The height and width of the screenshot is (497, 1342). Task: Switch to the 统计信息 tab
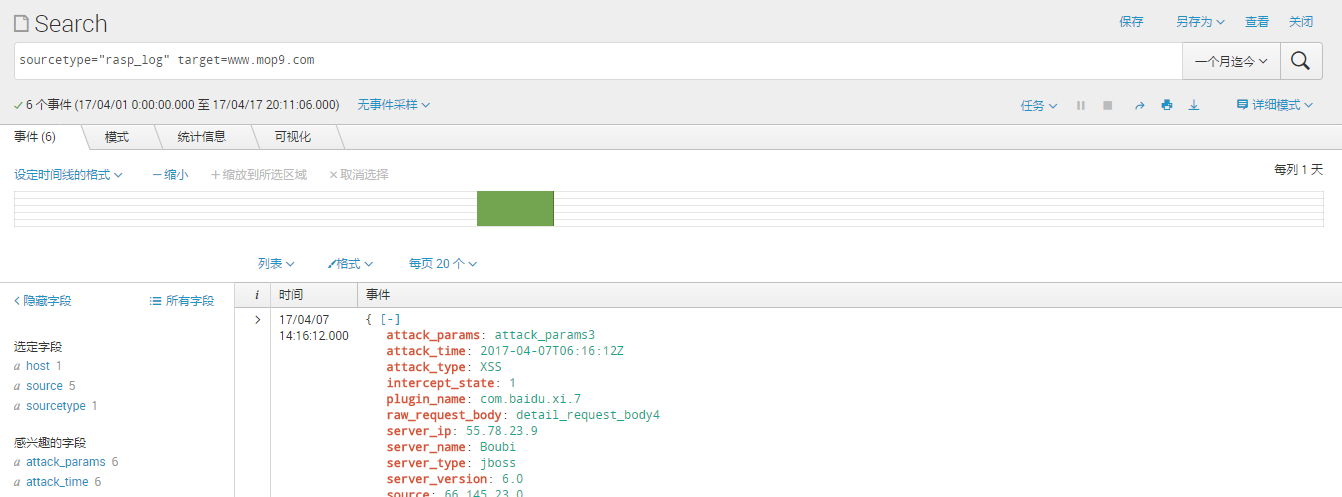tap(201, 137)
